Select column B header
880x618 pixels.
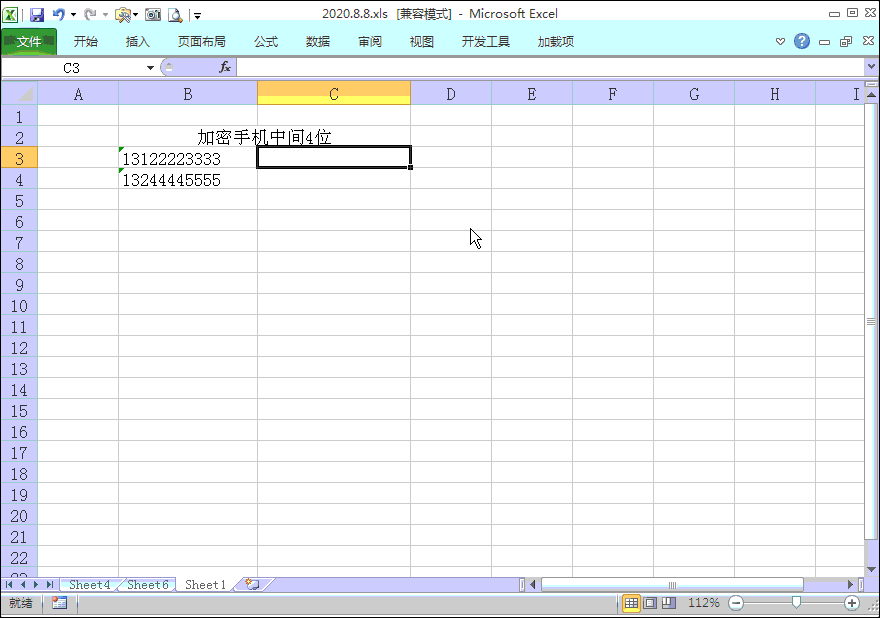point(188,94)
